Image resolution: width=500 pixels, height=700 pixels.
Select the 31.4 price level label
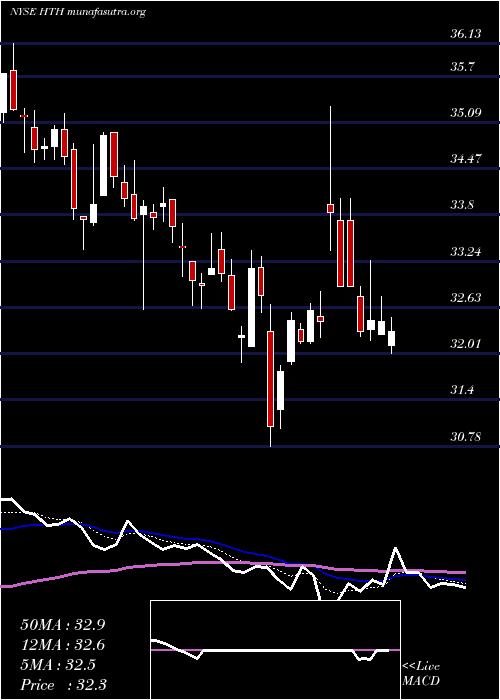pos(463,390)
